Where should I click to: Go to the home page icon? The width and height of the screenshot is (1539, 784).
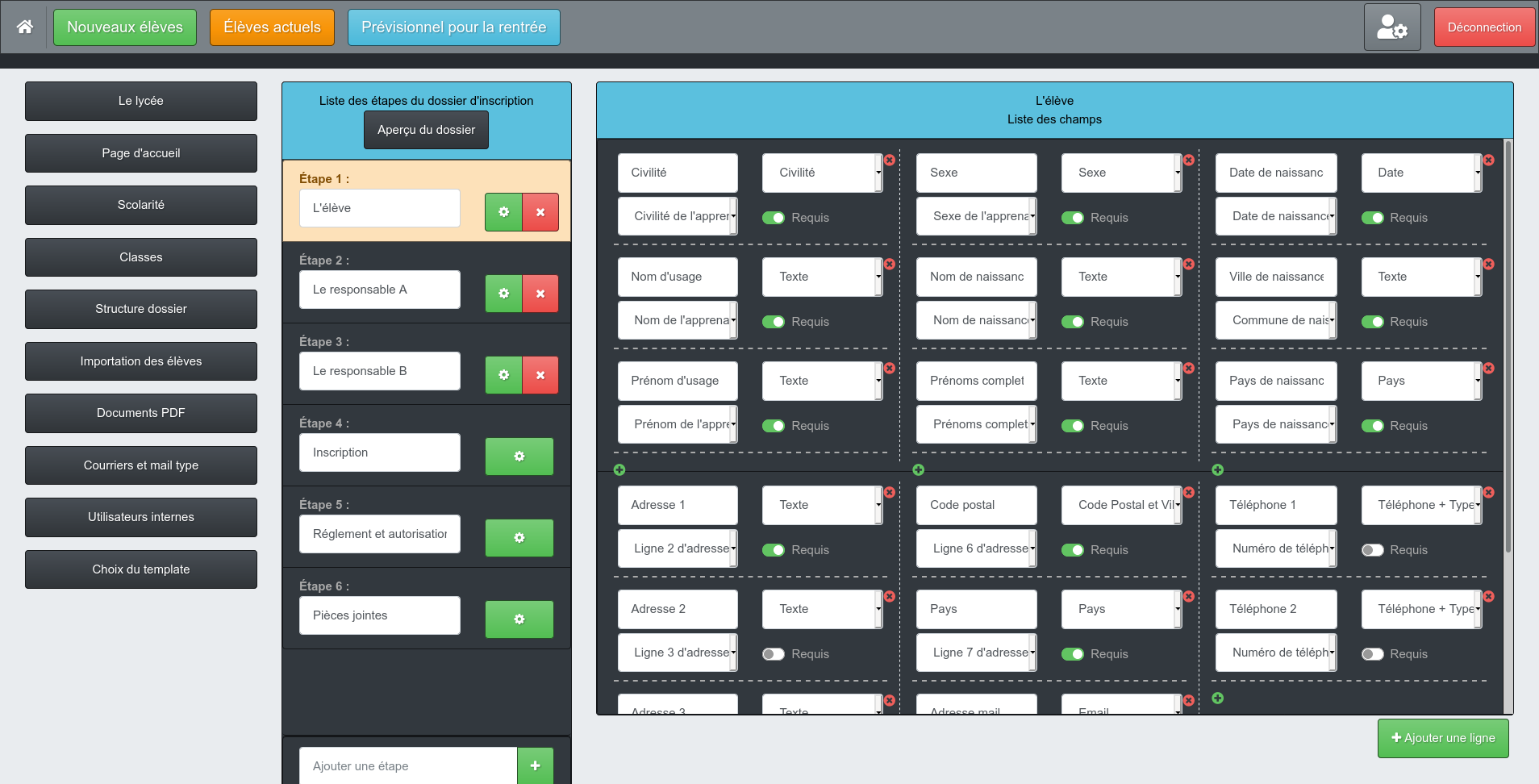[25, 27]
